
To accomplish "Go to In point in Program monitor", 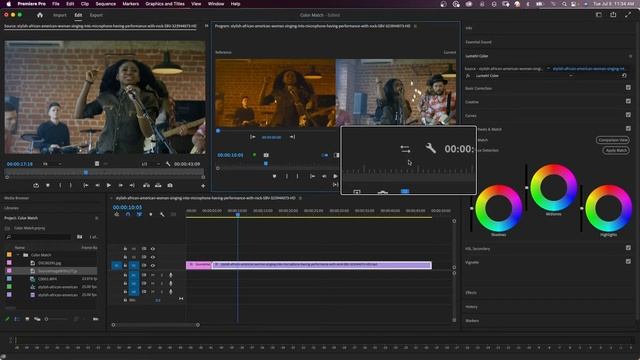I will (312, 176).
